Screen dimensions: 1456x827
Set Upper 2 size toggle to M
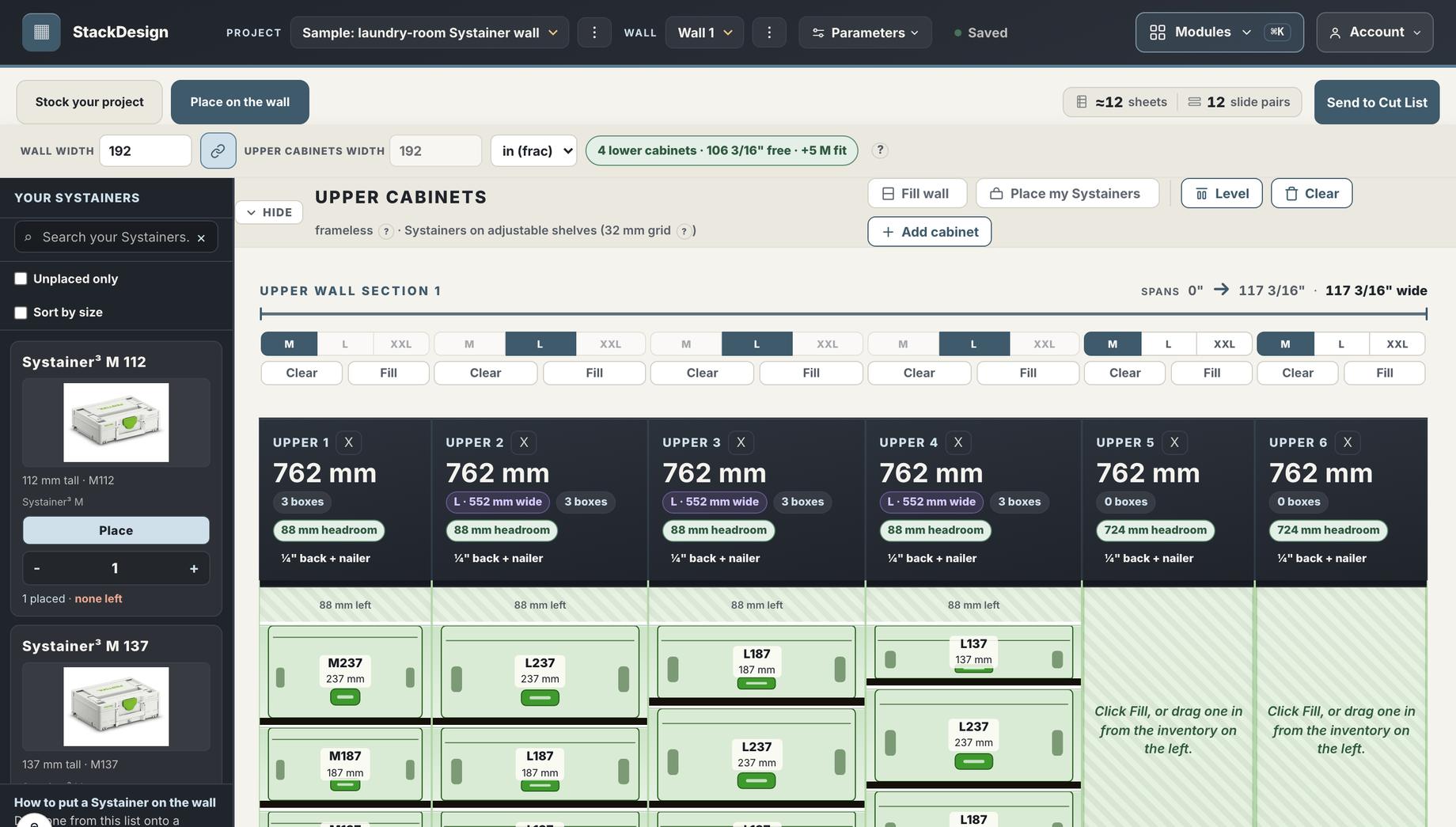pos(469,344)
